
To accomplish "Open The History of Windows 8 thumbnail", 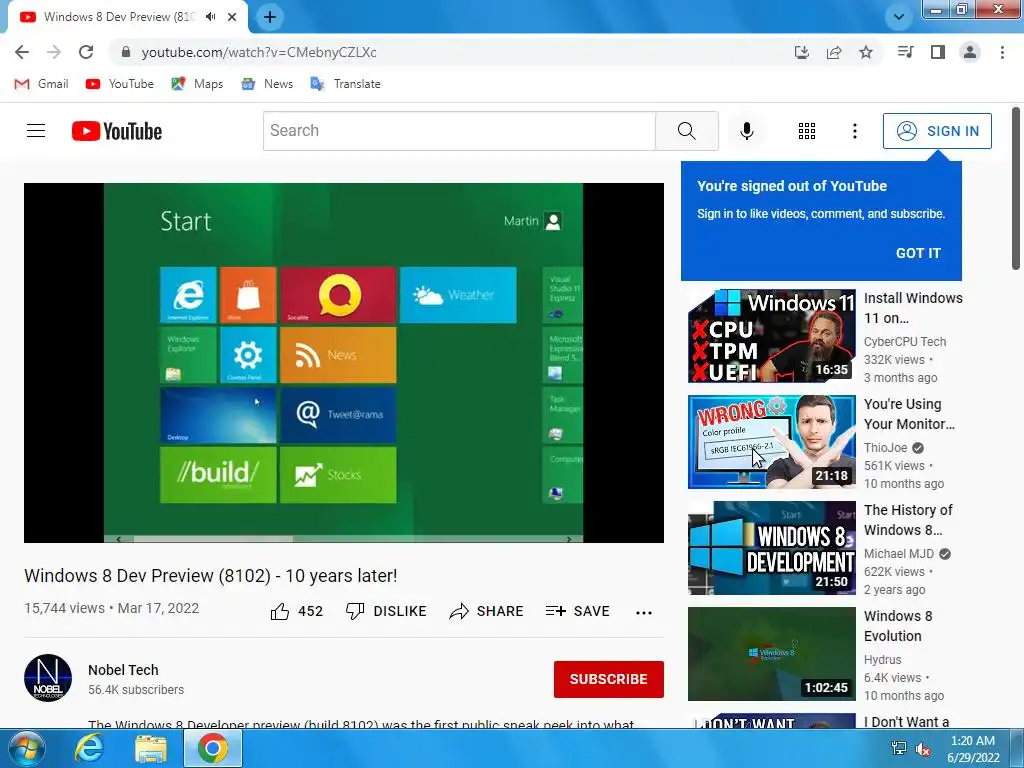I will pyautogui.click(x=772, y=548).
